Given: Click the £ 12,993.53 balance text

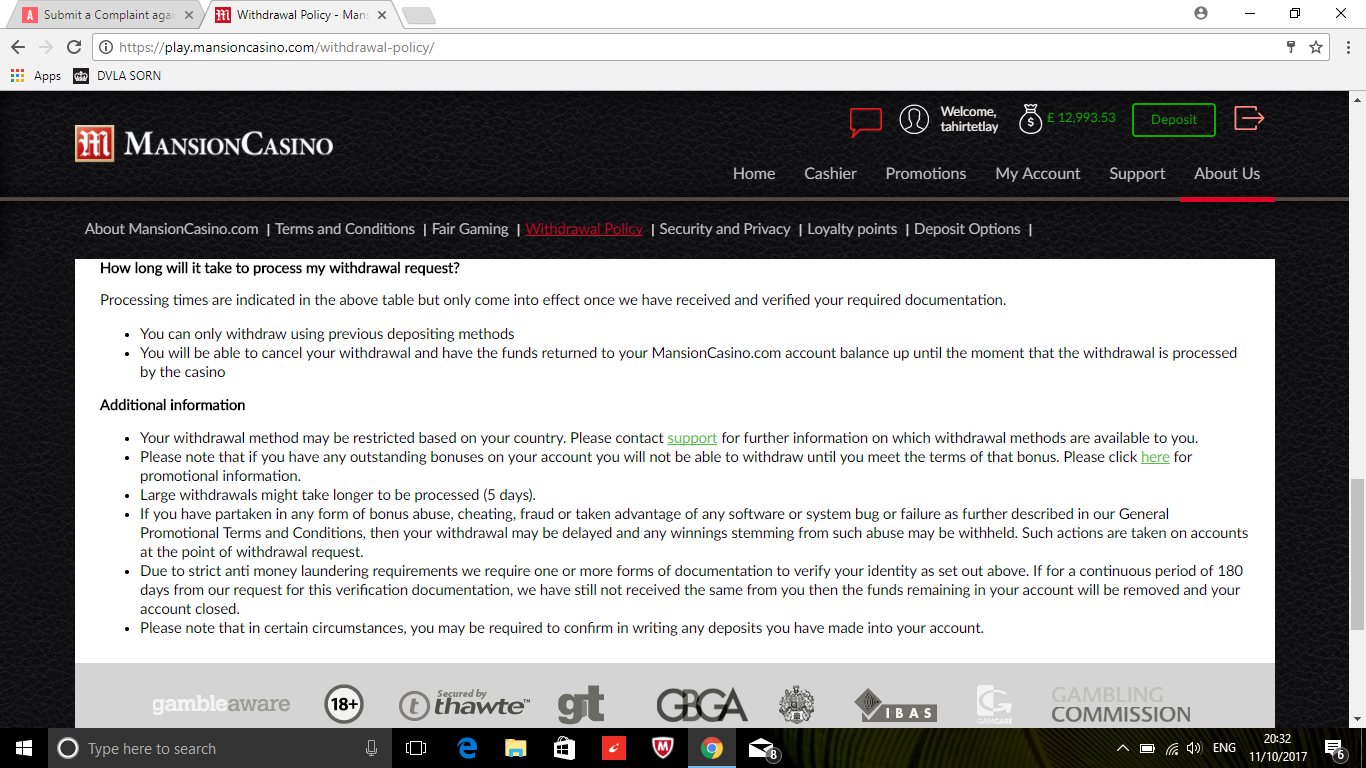Looking at the screenshot, I should coord(1081,118).
